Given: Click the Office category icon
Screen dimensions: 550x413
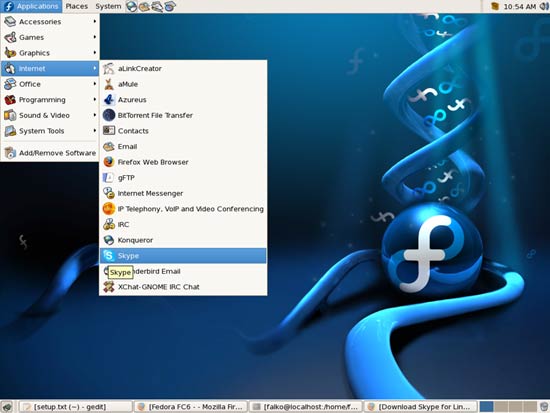Looking at the screenshot, I should [10, 84].
